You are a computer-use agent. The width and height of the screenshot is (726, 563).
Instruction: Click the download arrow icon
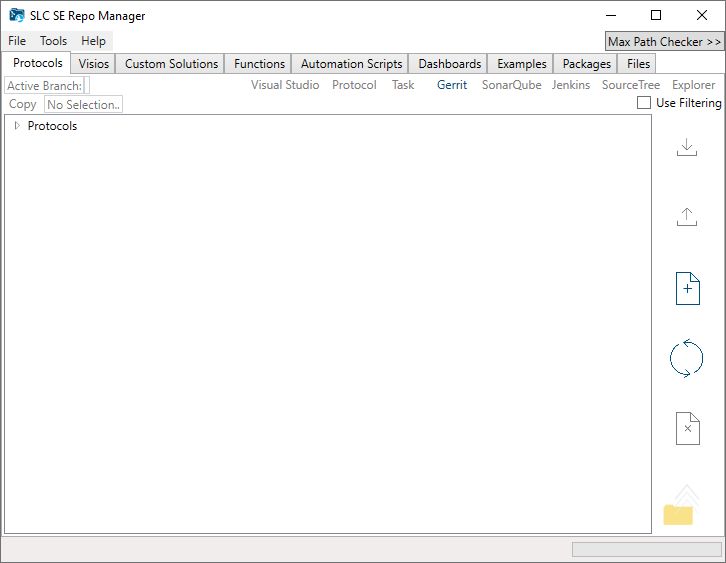coord(687,147)
